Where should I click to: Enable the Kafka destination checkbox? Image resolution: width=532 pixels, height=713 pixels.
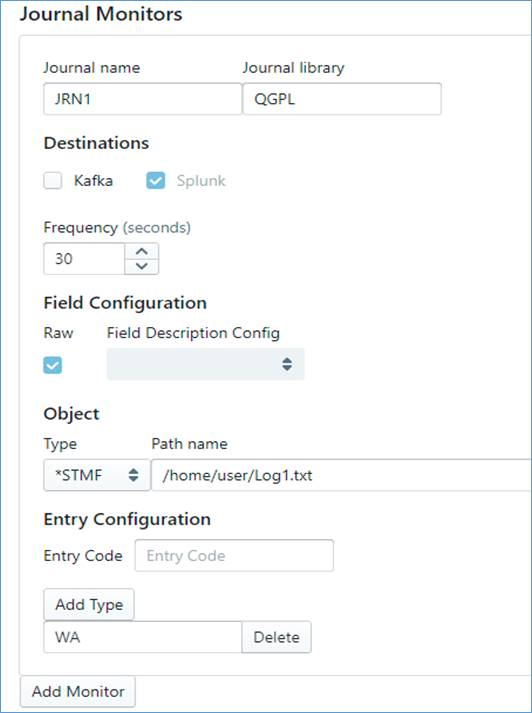pyautogui.click(x=53, y=181)
